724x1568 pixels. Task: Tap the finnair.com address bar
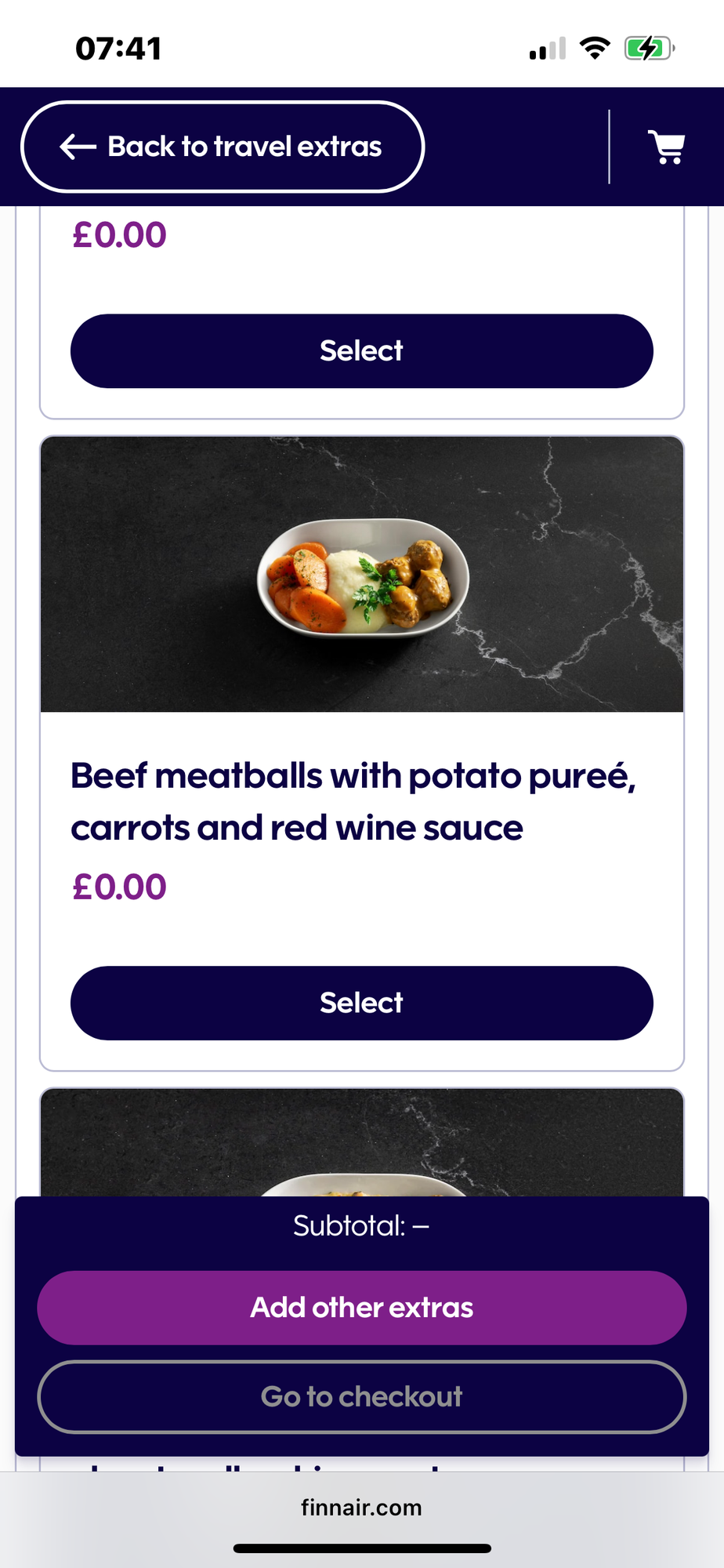pyautogui.click(x=362, y=1508)
